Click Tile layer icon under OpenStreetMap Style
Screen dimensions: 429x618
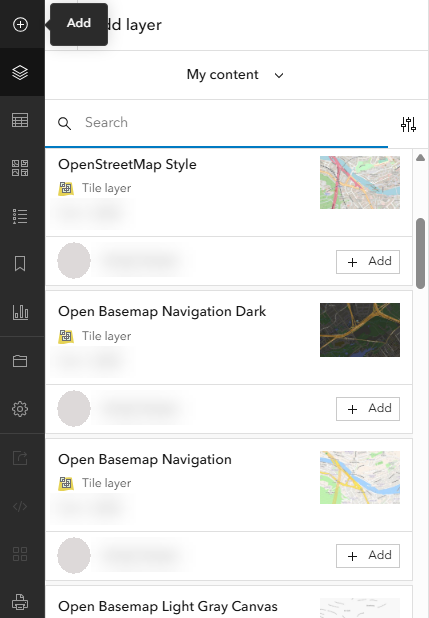coord(66,188)
